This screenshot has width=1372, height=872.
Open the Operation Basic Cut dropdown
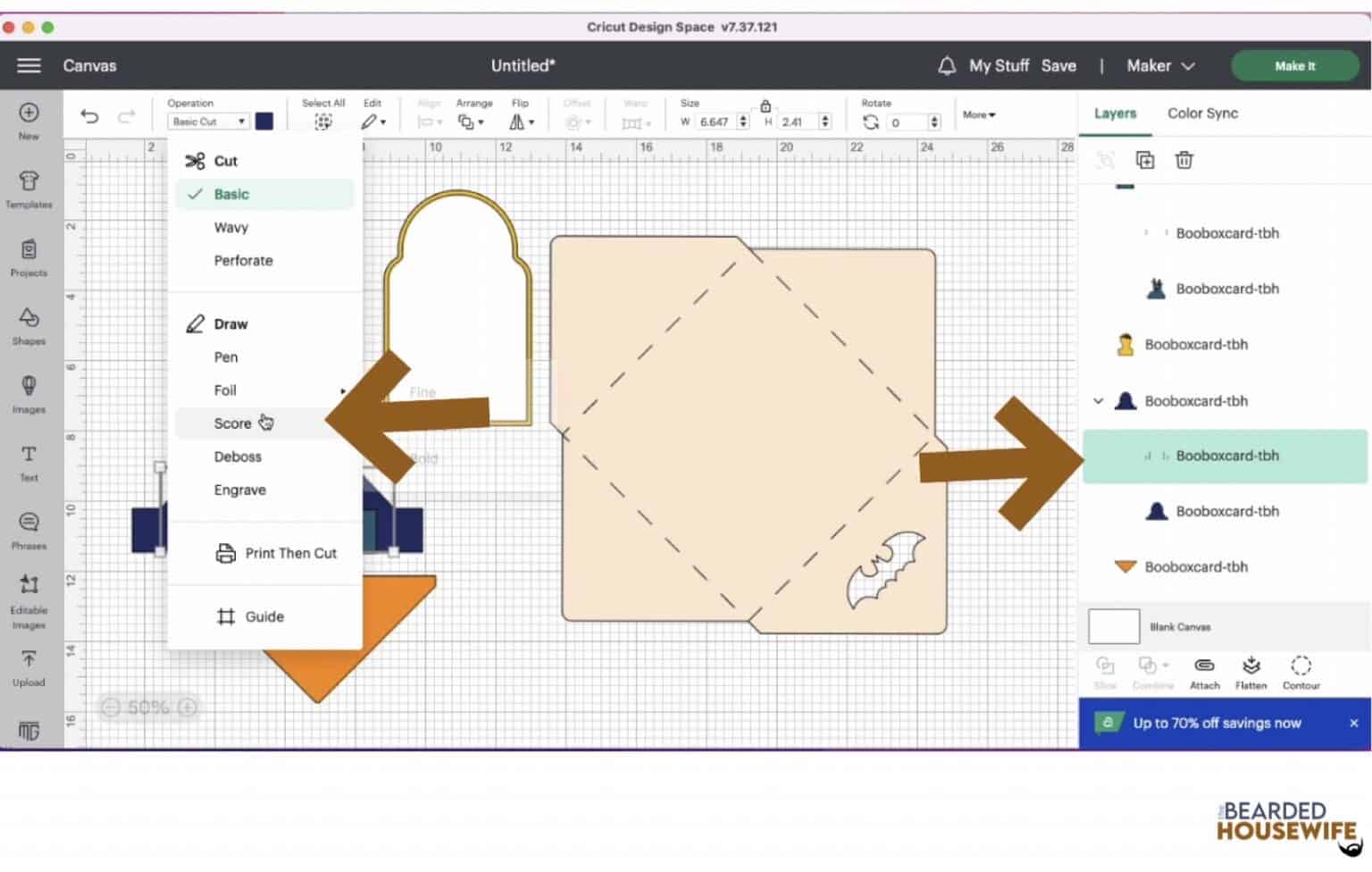[x=208, y=122]
